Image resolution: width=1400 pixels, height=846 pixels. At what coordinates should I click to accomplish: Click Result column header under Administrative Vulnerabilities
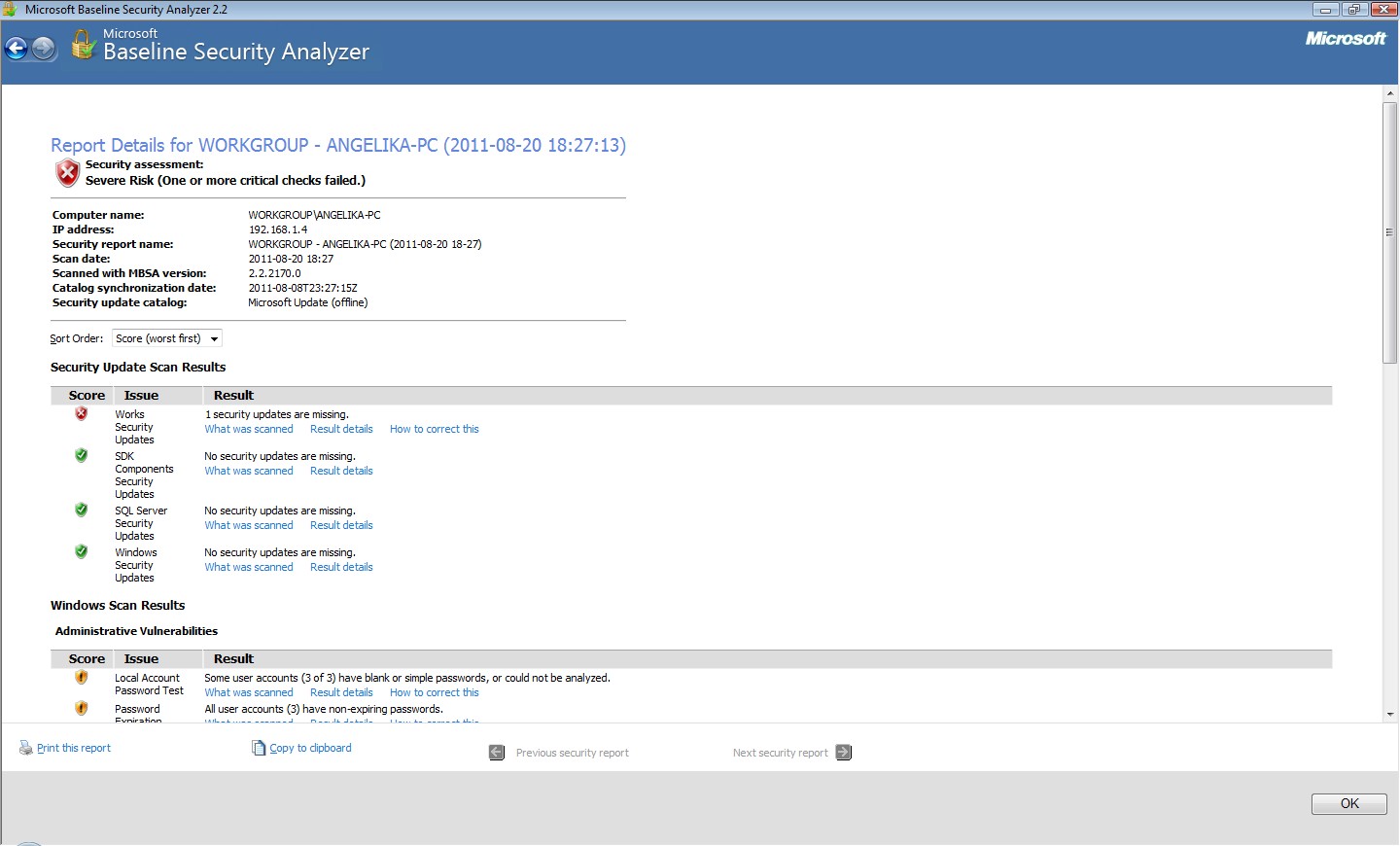pos(233,658)
